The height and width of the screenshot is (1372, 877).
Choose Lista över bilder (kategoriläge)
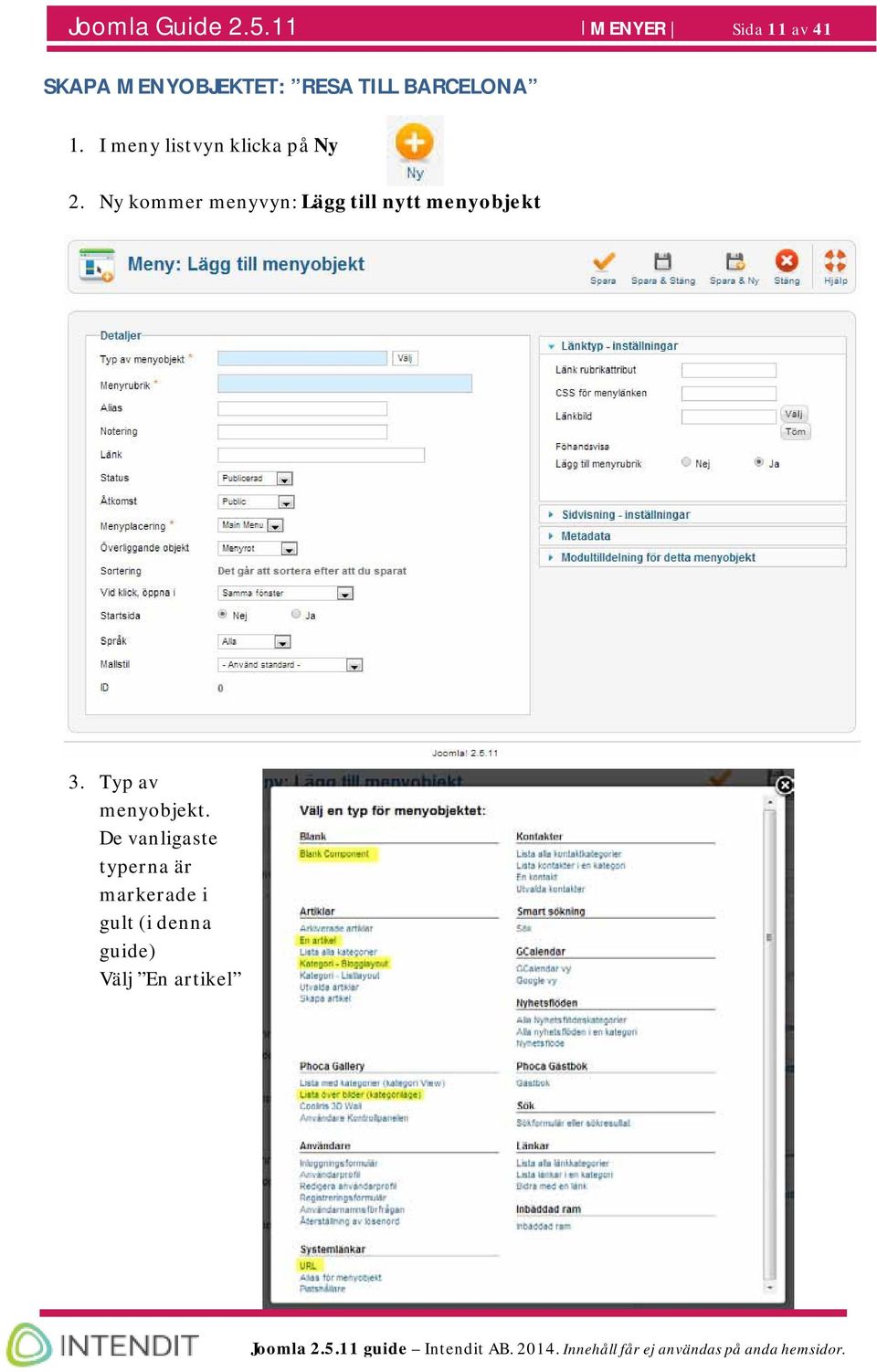(x=361, y=1094)
